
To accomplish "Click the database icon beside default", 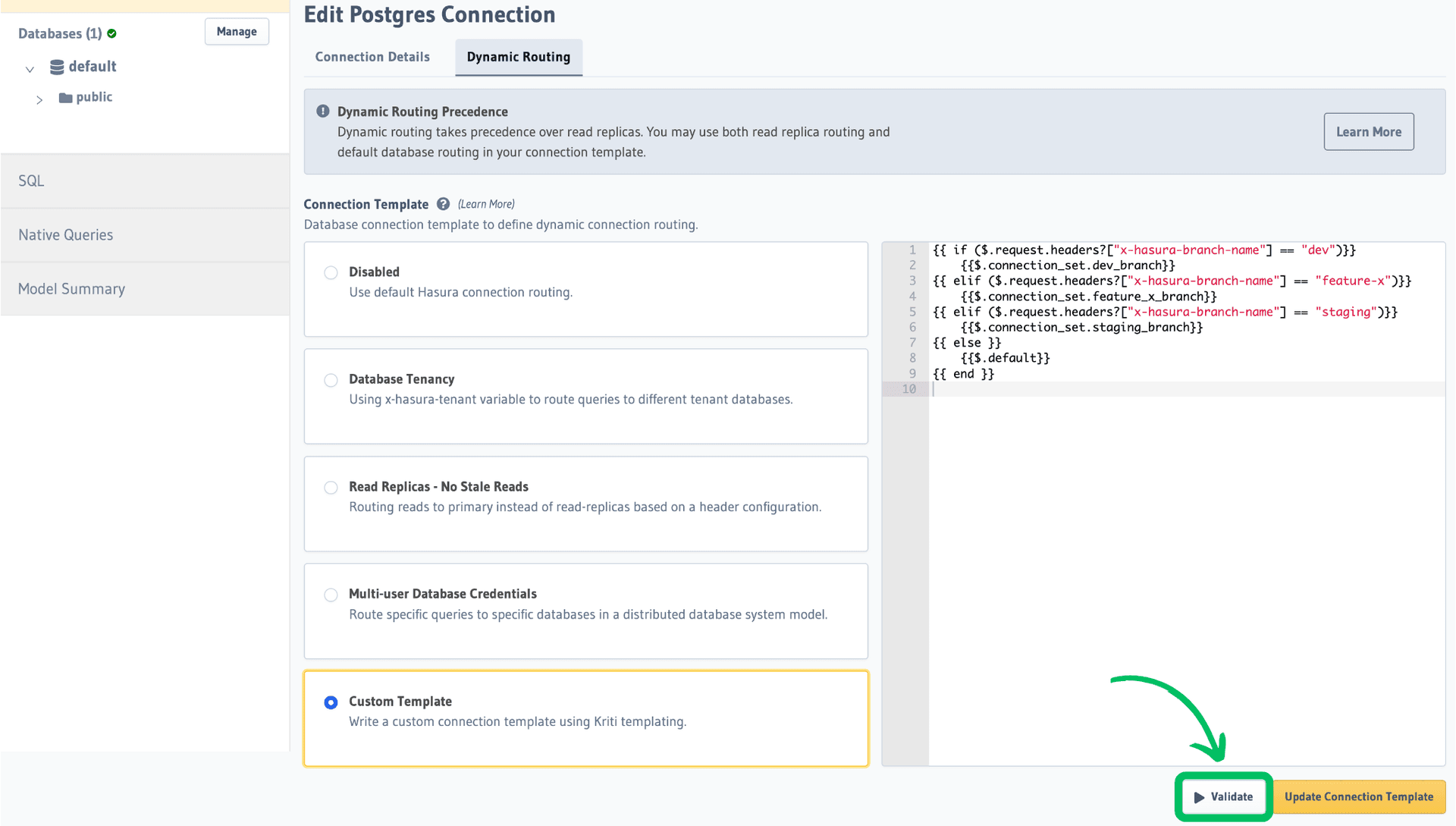I will pos(57,67).
